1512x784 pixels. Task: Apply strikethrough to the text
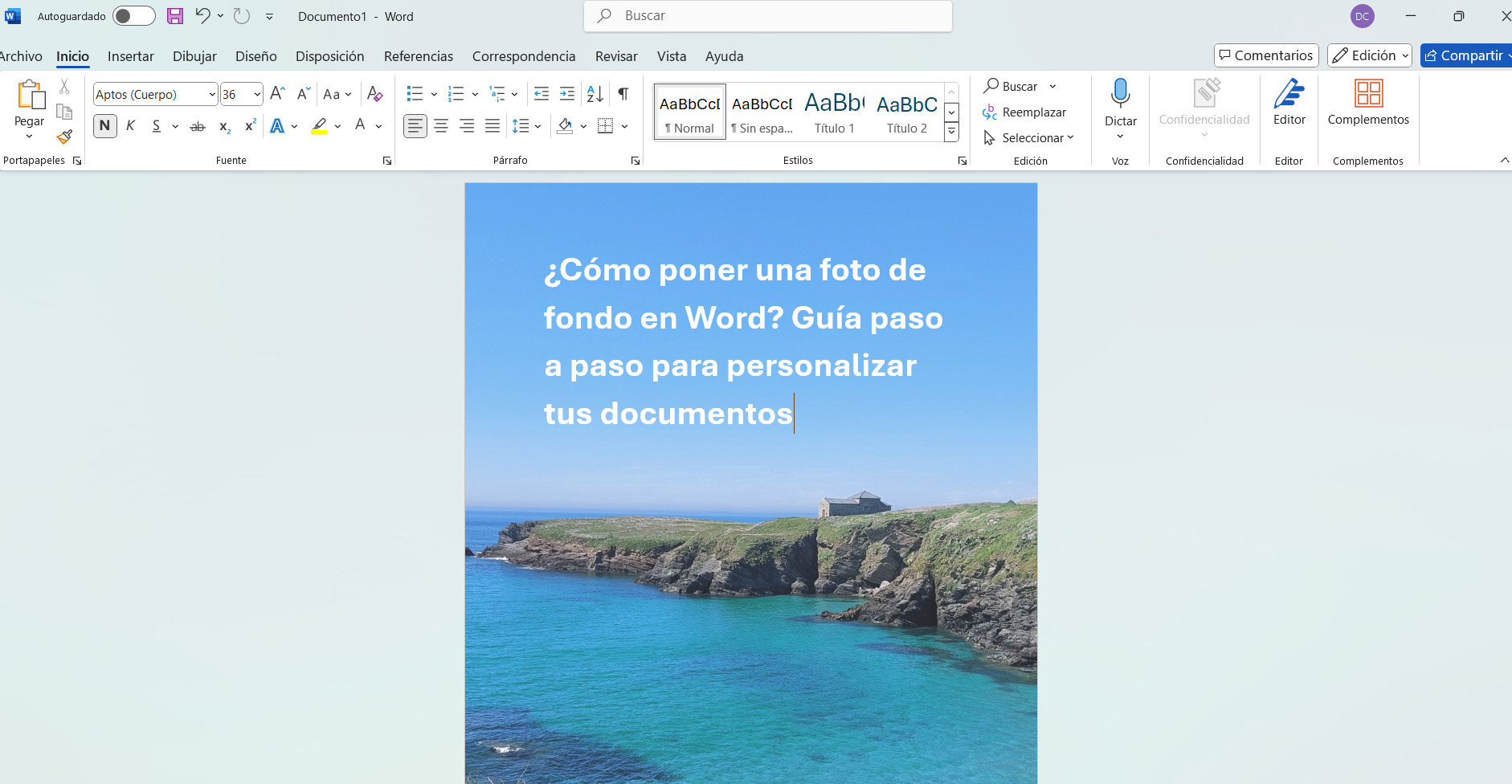click(x=198, y=125)
